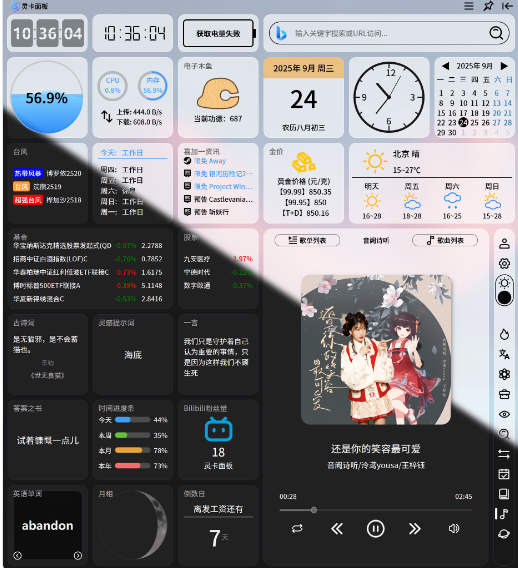Screen dimensions: 518x568
Task: Open the magnifier search icon in the sidebar
Action: click(504, 434)
